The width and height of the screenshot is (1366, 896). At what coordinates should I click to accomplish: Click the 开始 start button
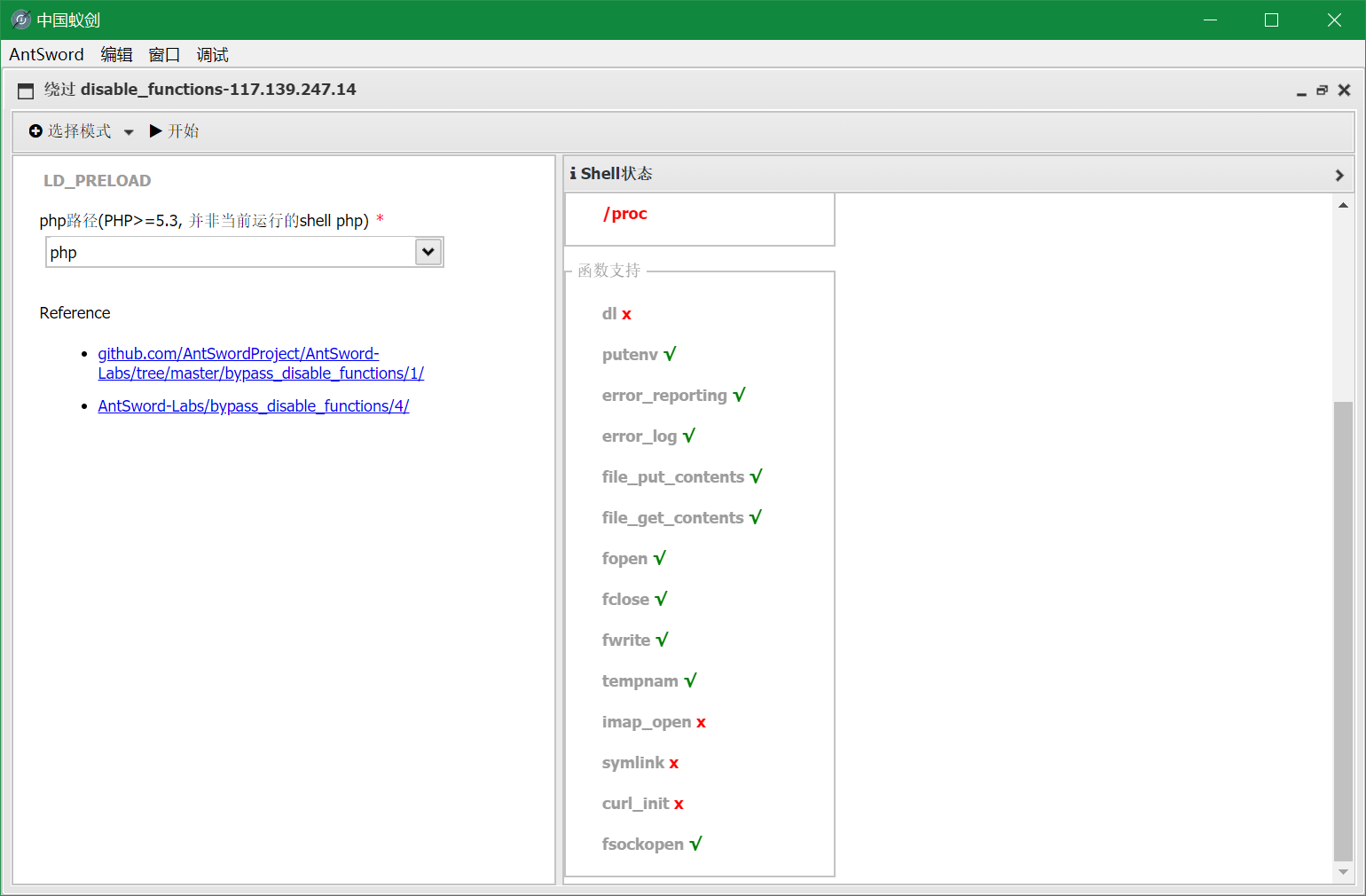pos(175,131)
